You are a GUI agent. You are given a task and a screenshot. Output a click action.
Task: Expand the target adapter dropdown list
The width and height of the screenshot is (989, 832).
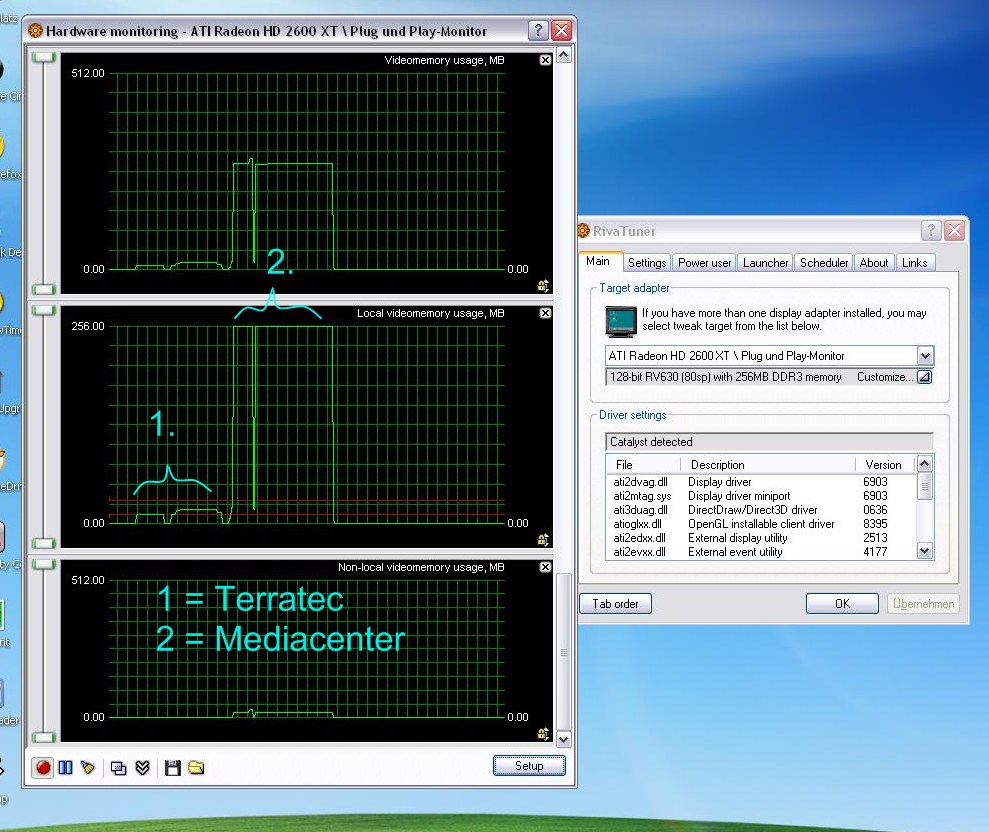(925, 356)
